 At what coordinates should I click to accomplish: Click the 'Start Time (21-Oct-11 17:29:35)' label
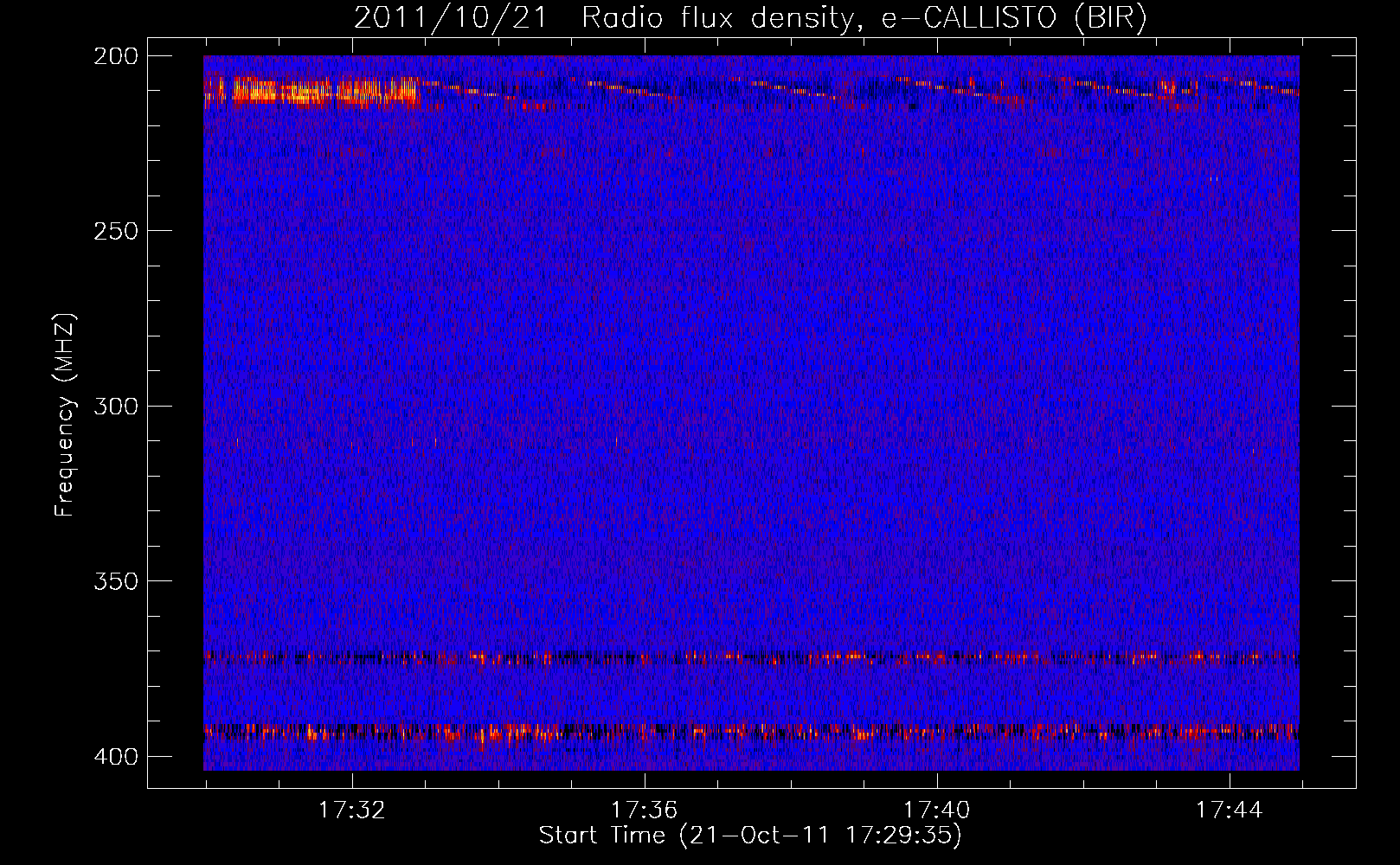(x=750, y=836)
